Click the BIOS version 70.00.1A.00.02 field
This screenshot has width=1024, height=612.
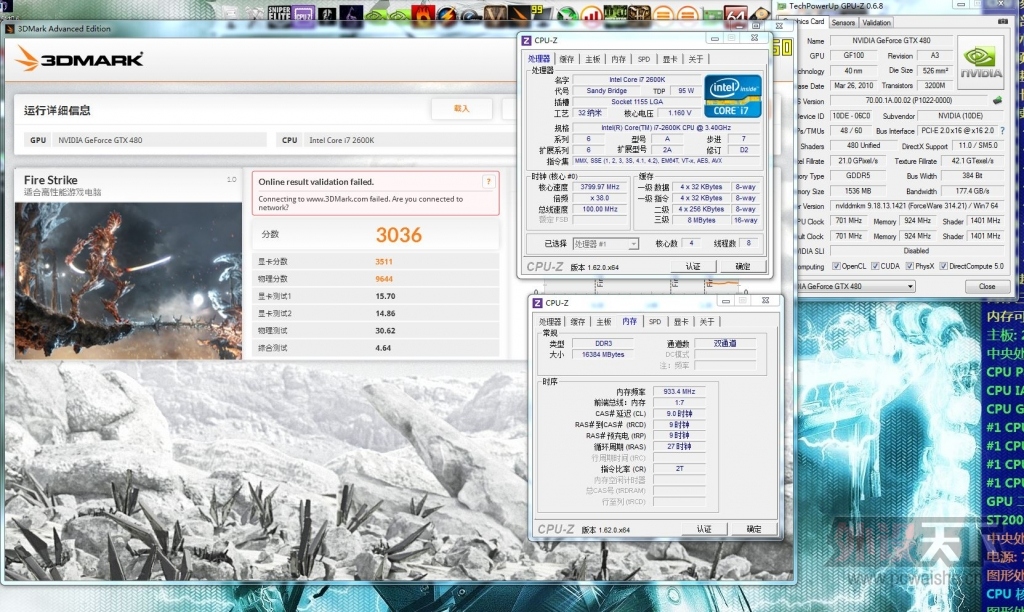(908, 101)
